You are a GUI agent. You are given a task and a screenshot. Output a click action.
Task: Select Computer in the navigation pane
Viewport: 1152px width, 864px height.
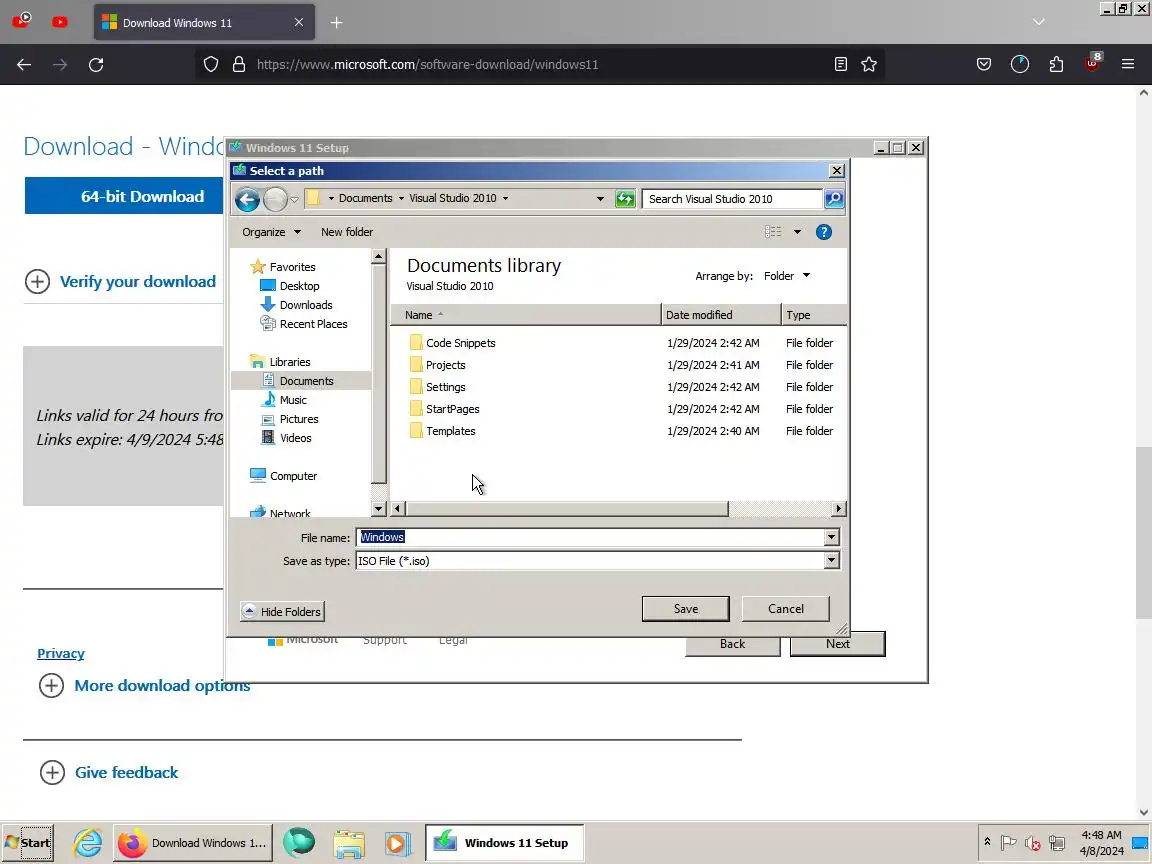[x=292, y=476]
